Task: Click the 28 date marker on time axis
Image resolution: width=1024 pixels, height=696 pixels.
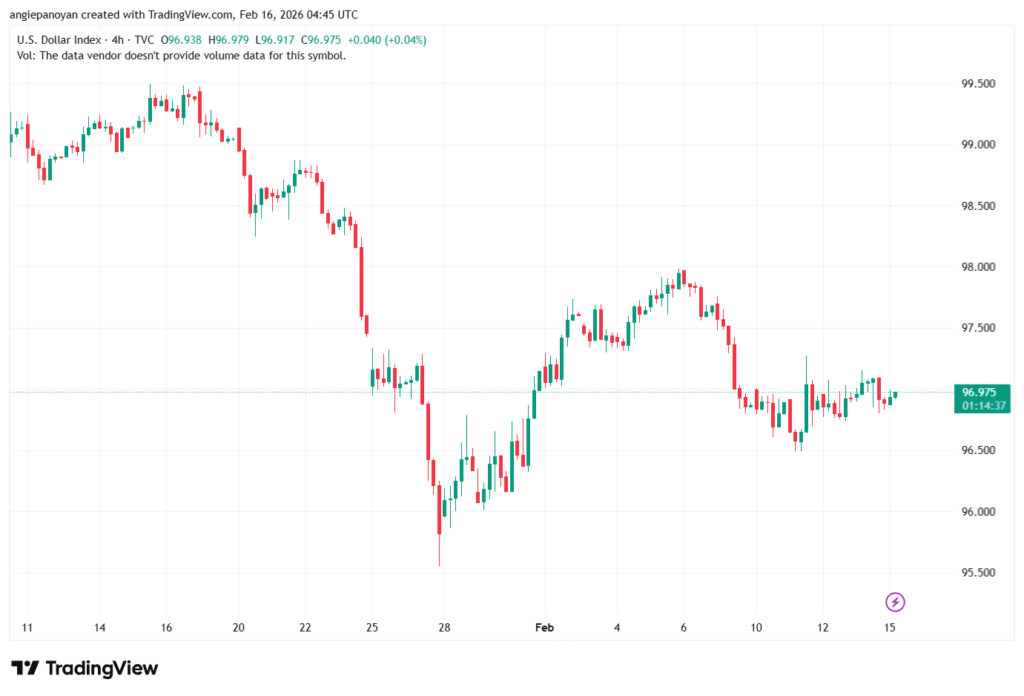Action: click(445, 628)
